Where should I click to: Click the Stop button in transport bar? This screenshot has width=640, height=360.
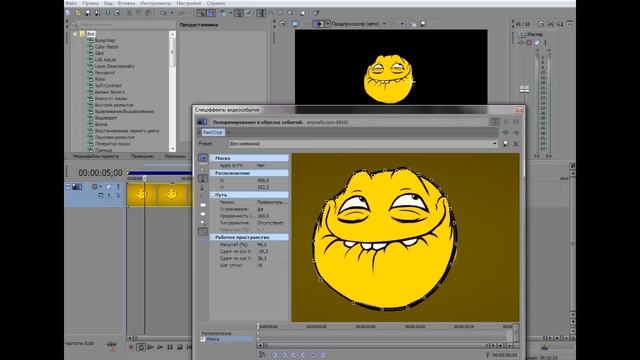tap(180, 347)
